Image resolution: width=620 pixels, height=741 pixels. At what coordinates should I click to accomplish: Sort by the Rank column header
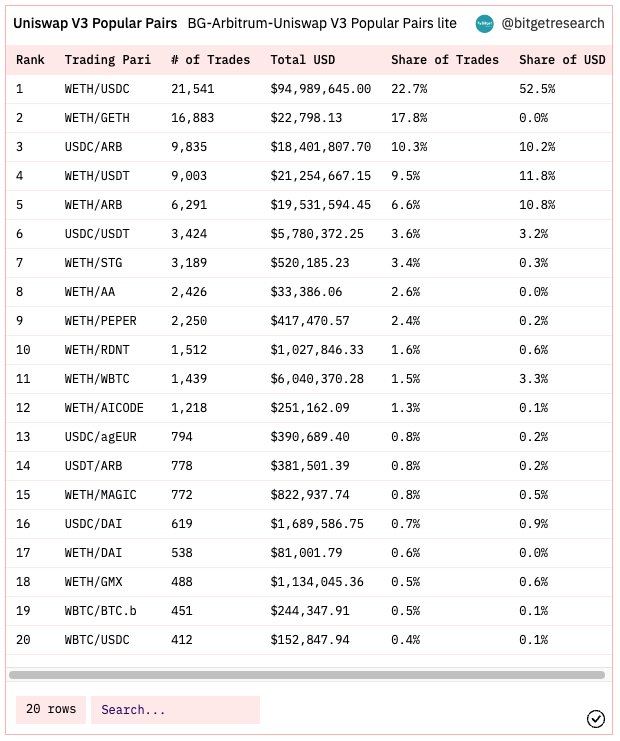pos(30,60)
